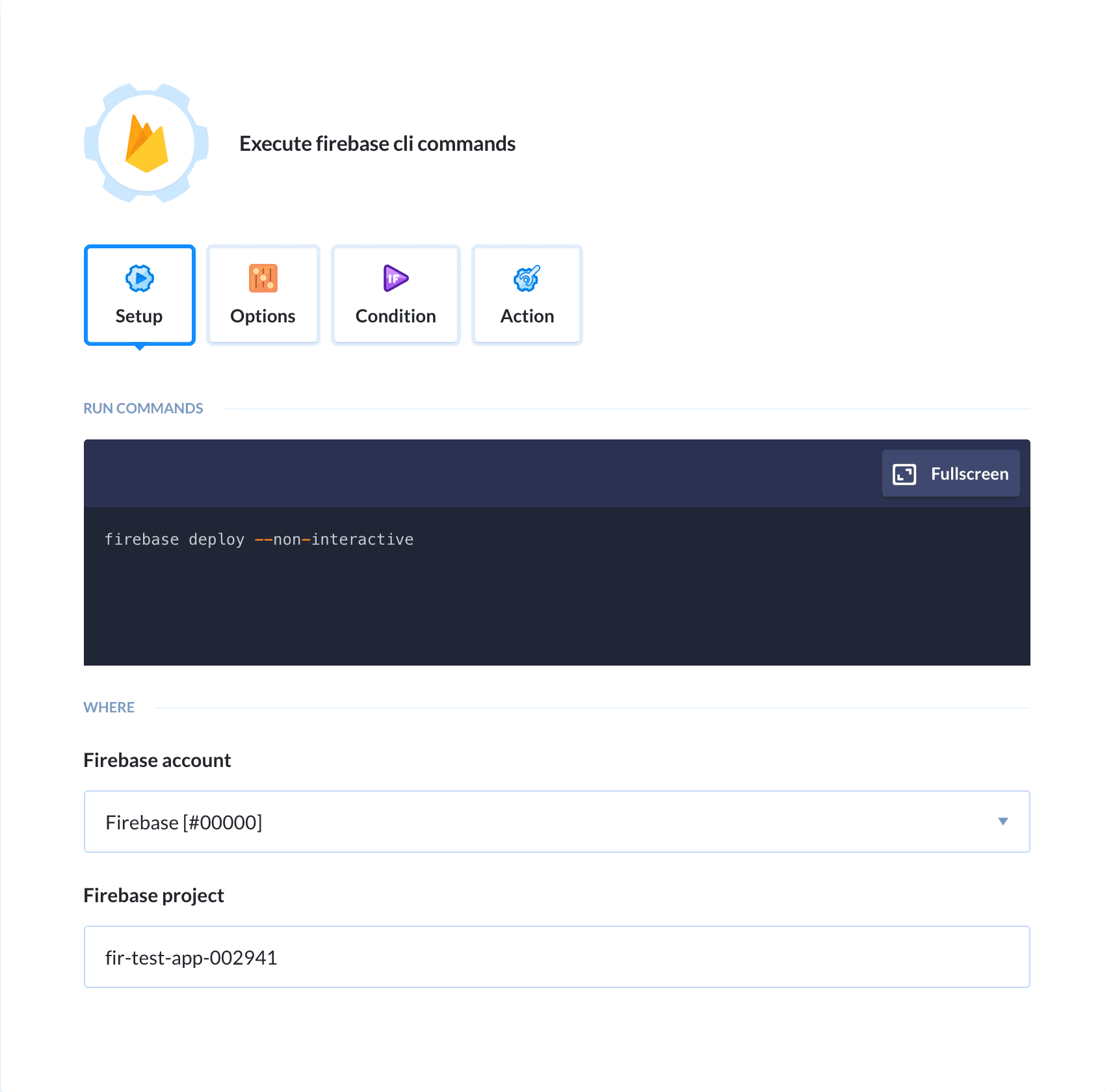Click the orange Options sliders icon
The image size is (1113, 1092).
point(263,279)
